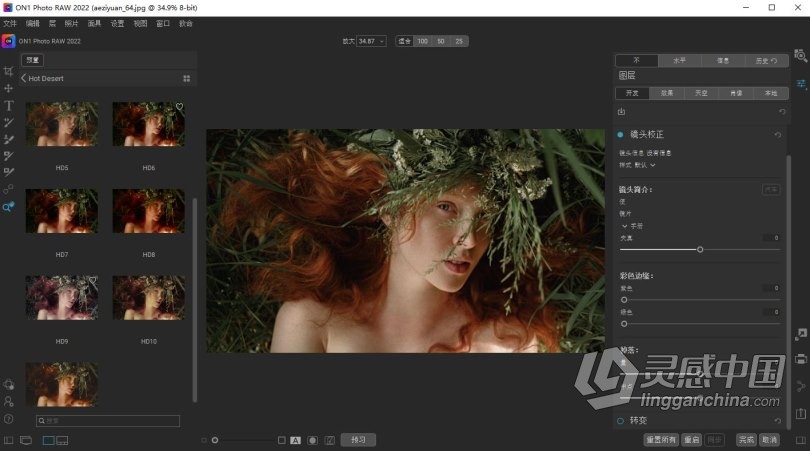Click the 绿色 fringe slider handle

(624, 324)
